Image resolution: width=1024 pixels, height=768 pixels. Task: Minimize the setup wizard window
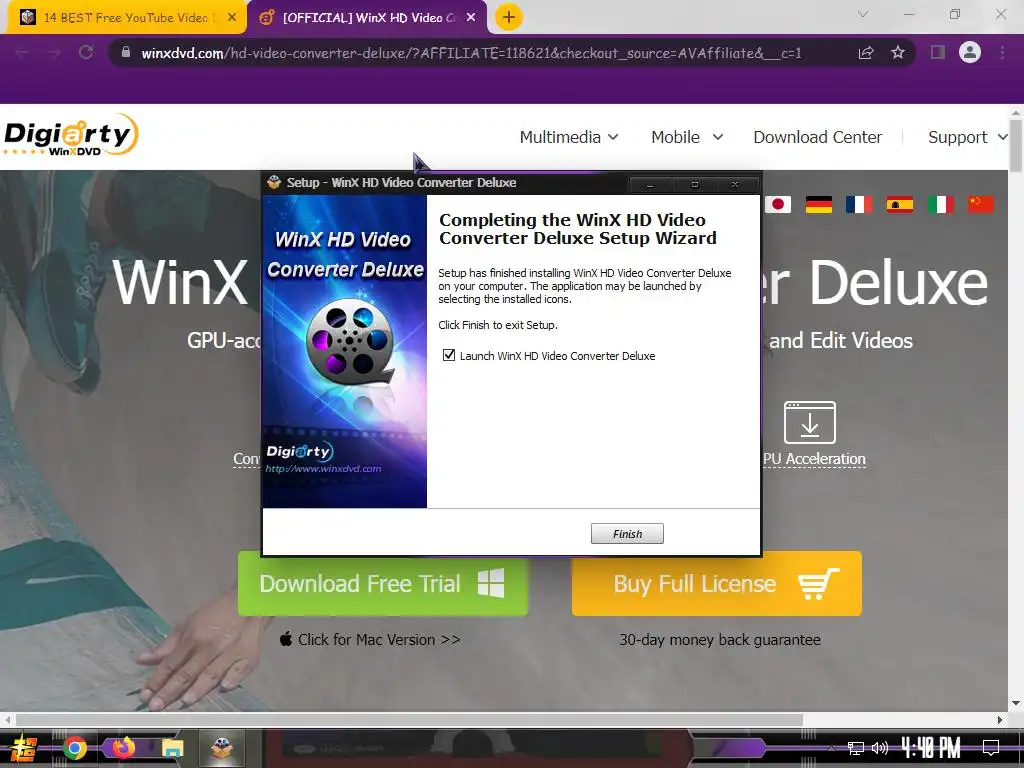[x=649, y=185]
